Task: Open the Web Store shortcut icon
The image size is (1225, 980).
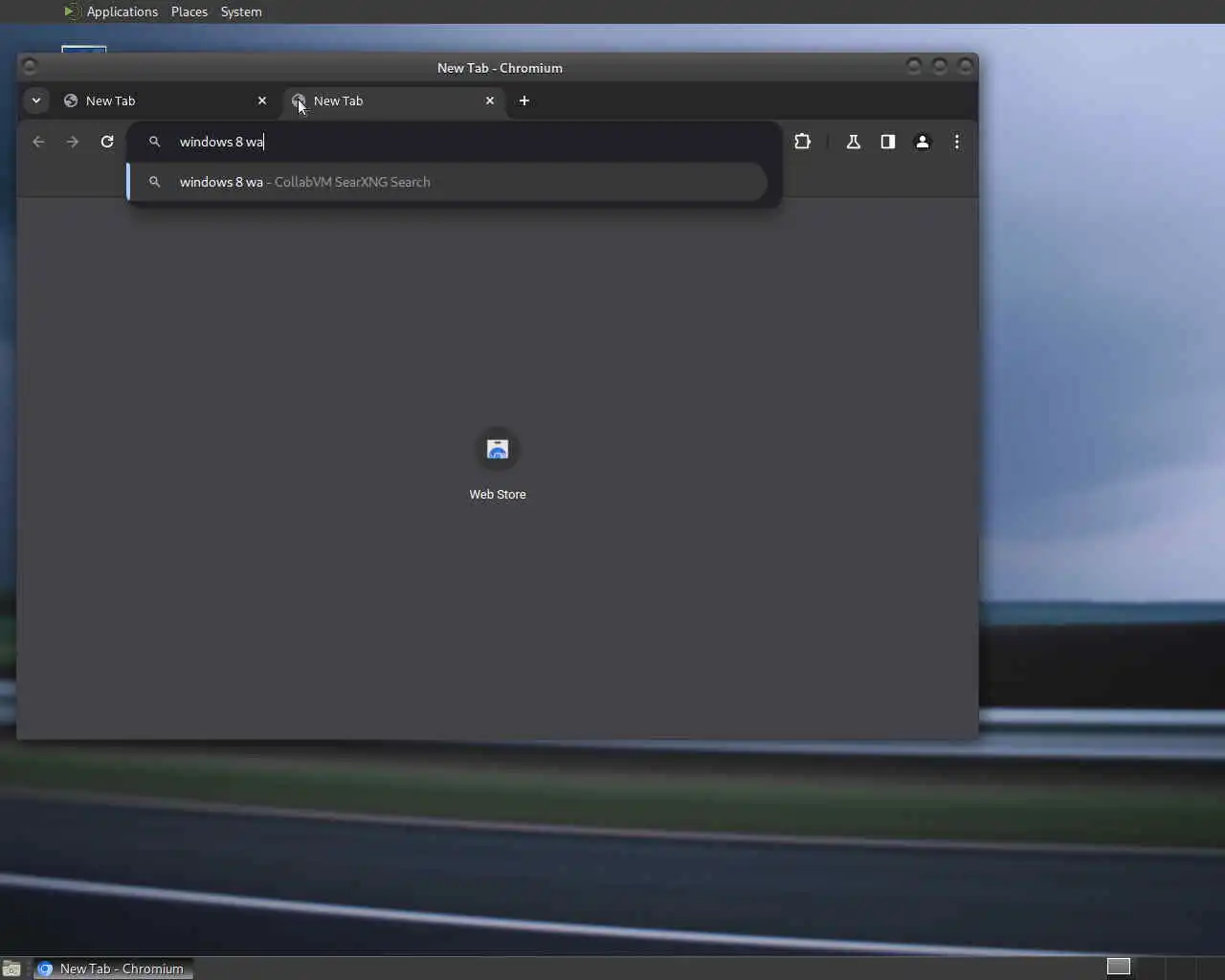Action: coord(498,449)
